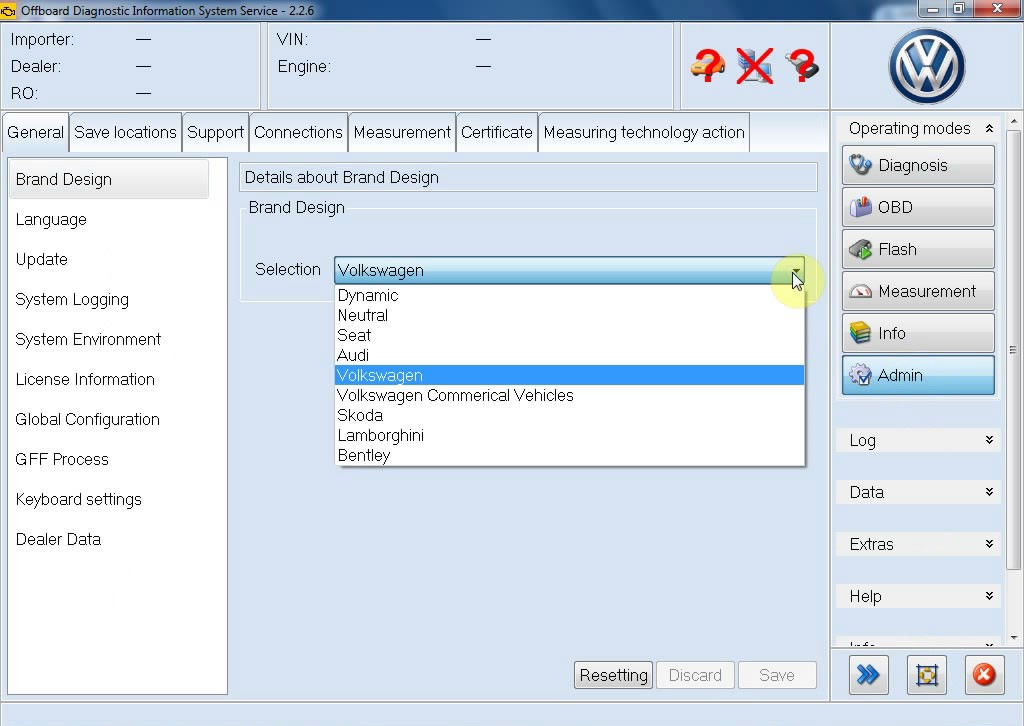Viewport: 1024px width, 726px height.
Task: Choose Bentley from brand list
Action: pyautogui.click(x=569, y=456)
